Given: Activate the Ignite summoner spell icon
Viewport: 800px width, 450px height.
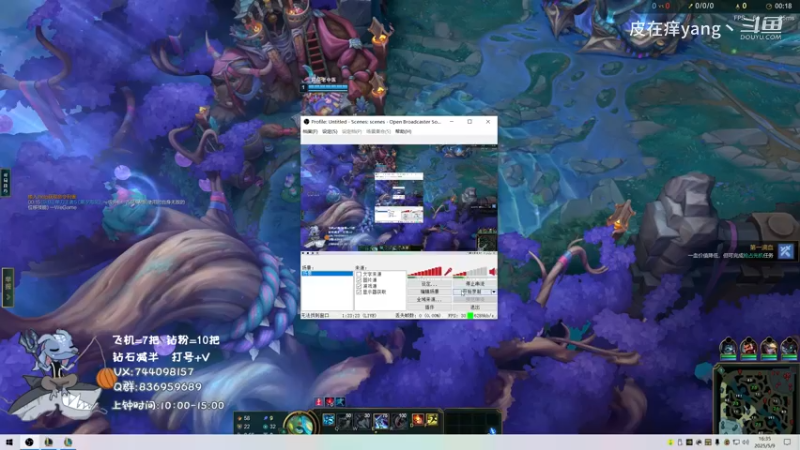Looking at the screenshot, I should pyautogui.click(x=418, y=419).
